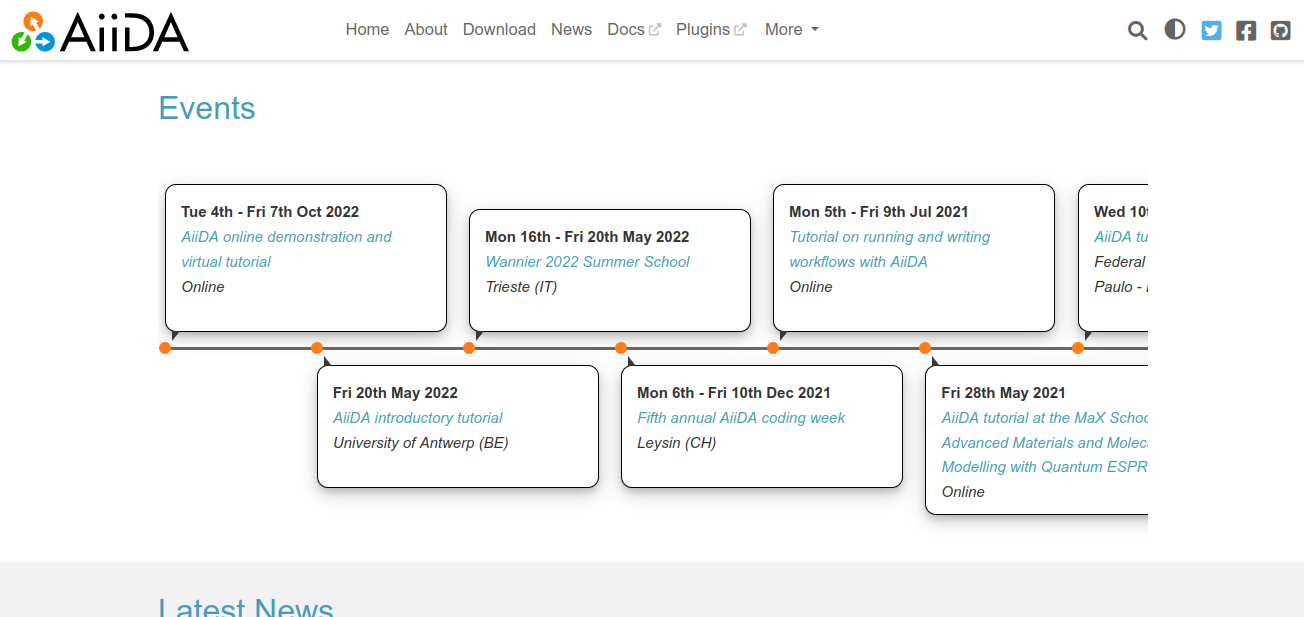
Task: Open the Twitter icon link
Action: click(x=1211, y=30)
